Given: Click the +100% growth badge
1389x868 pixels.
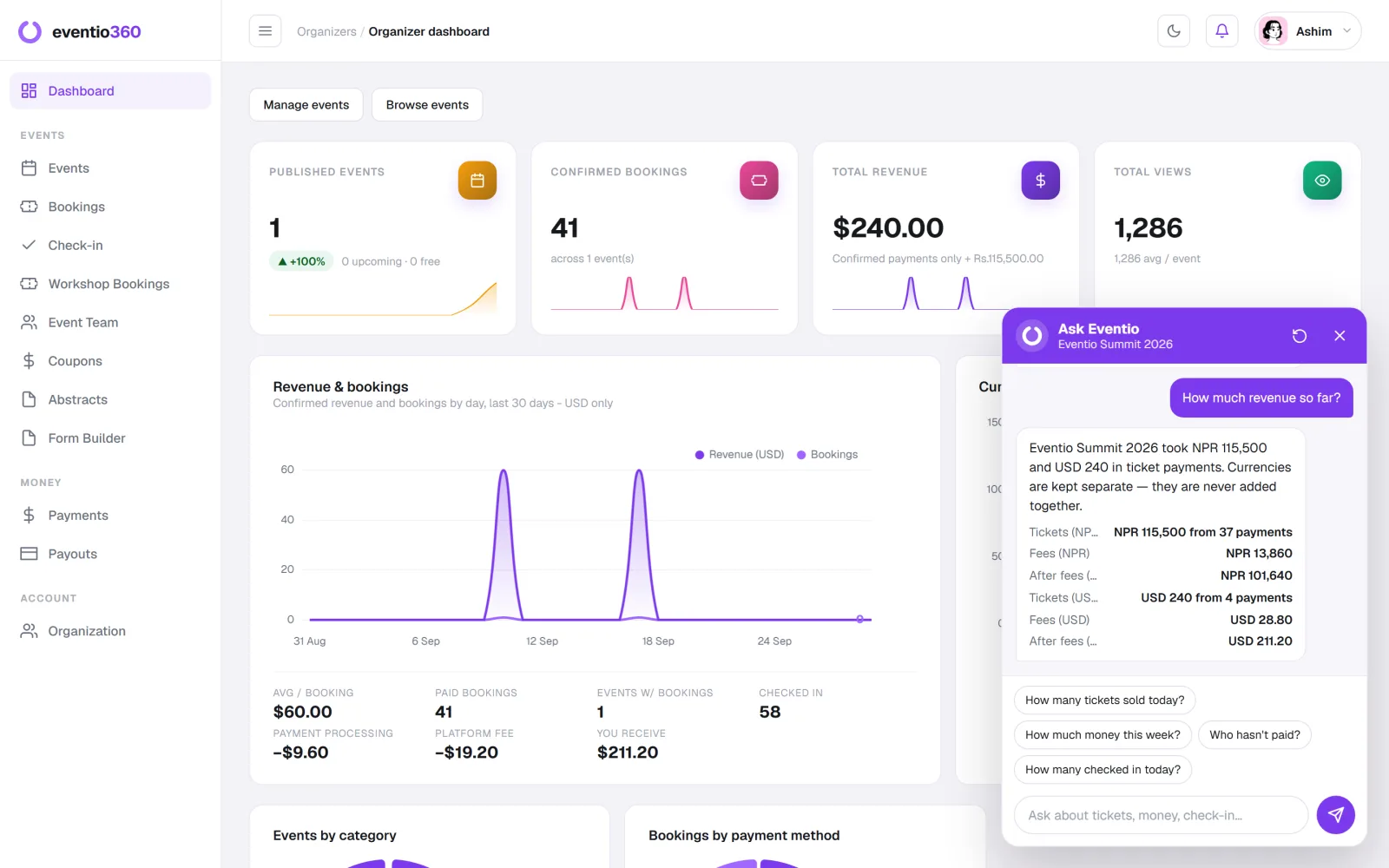Looking at the screenshot, I should (x=301, y=261).
